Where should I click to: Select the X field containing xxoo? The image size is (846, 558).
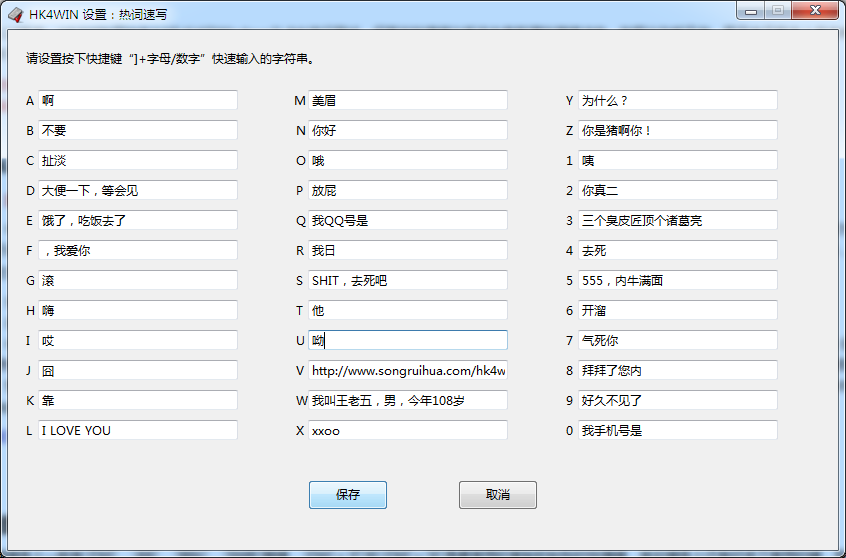coord(408,431)
